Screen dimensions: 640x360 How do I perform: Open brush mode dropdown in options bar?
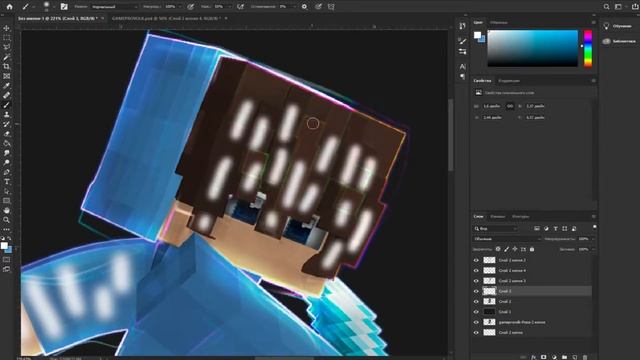(115, 7)
